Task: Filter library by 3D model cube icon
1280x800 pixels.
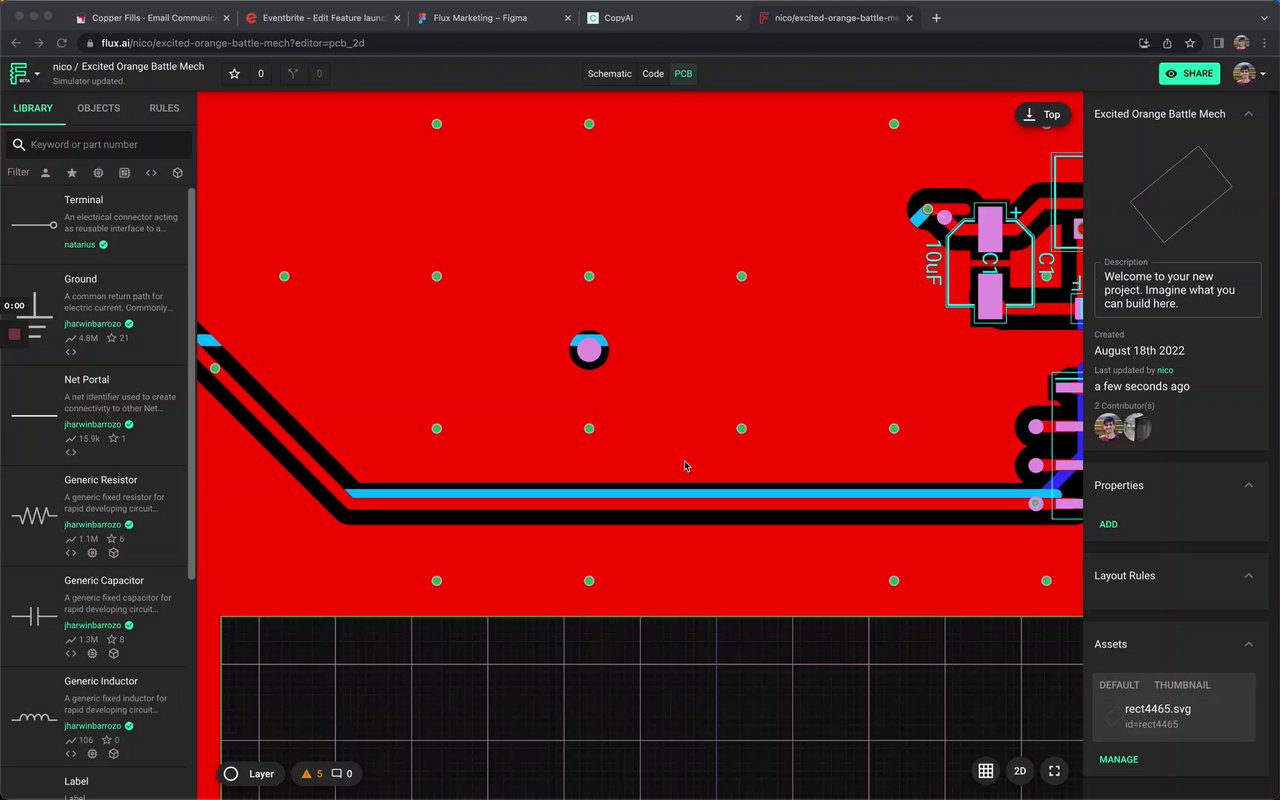Action: click(x=177, y=173)
